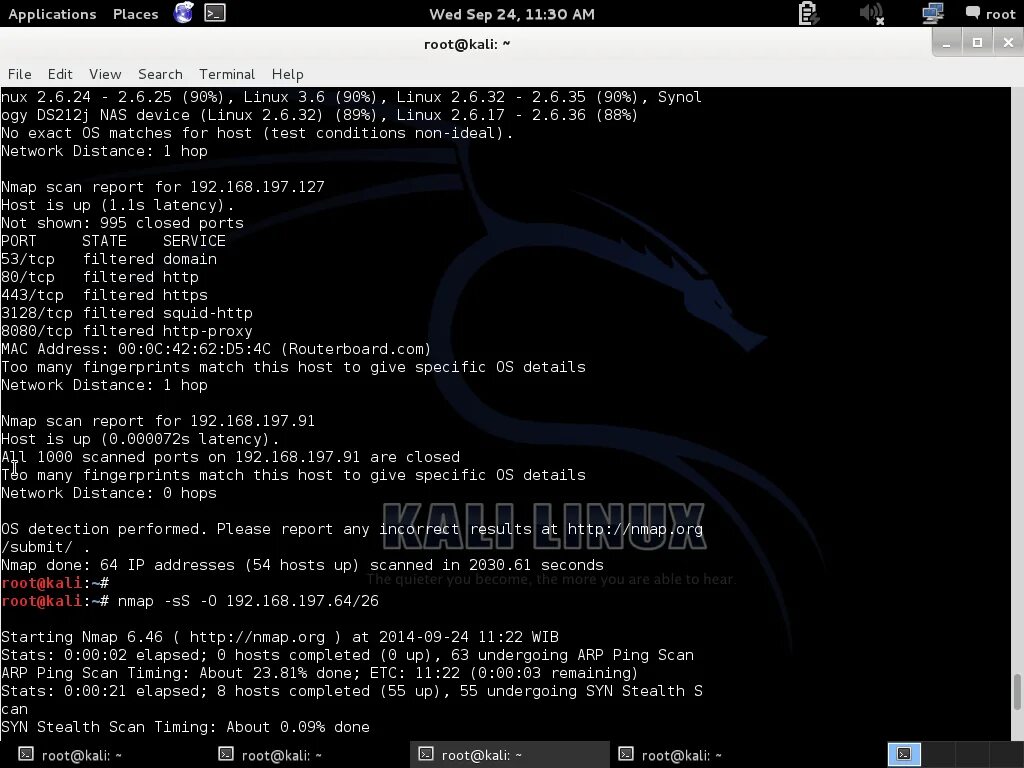Click the "Host is up (1.1s latency)" line
This screenshot has width=1024, height=768.
118,204
